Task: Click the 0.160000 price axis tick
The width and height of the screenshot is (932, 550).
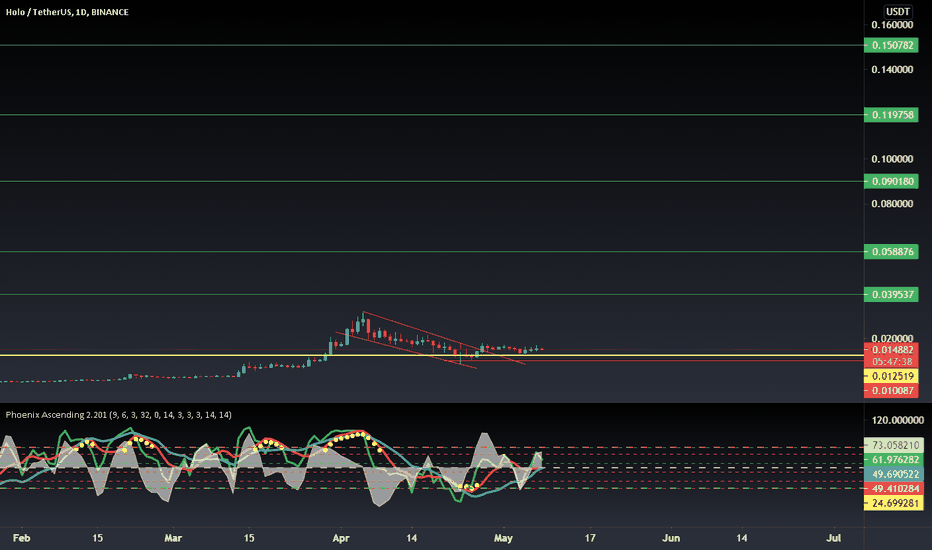Action: (892, 25)
